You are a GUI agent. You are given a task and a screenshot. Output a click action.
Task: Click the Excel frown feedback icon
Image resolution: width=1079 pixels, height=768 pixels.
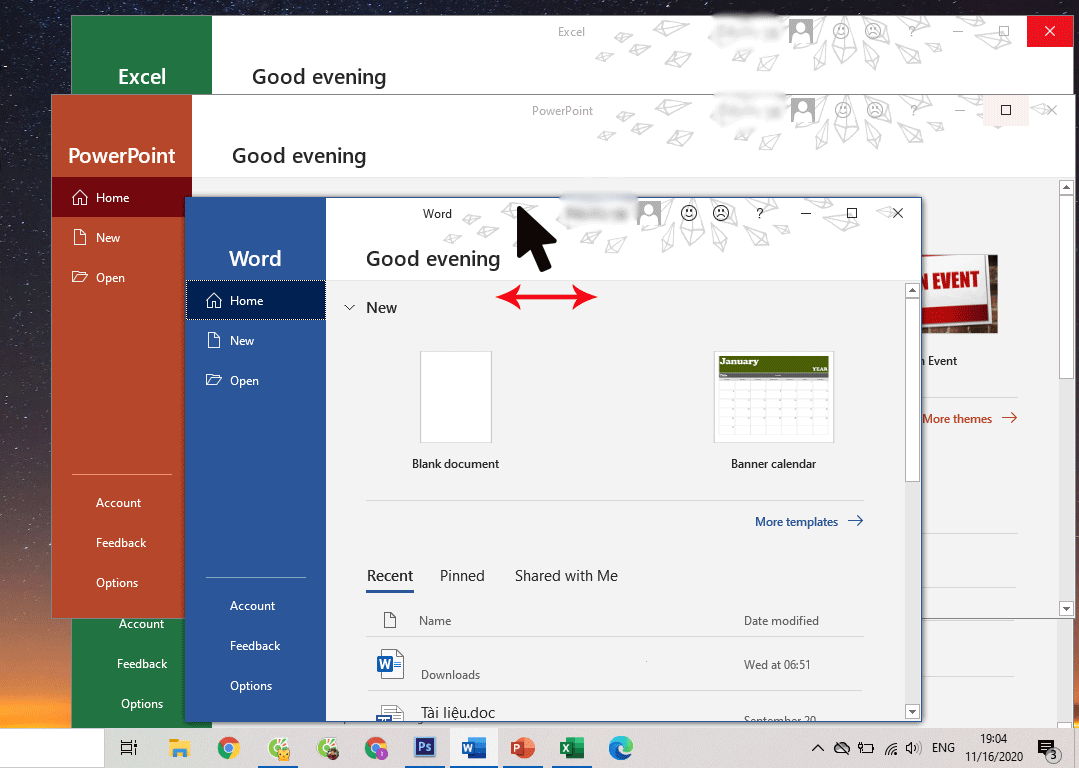pos(873,31)
